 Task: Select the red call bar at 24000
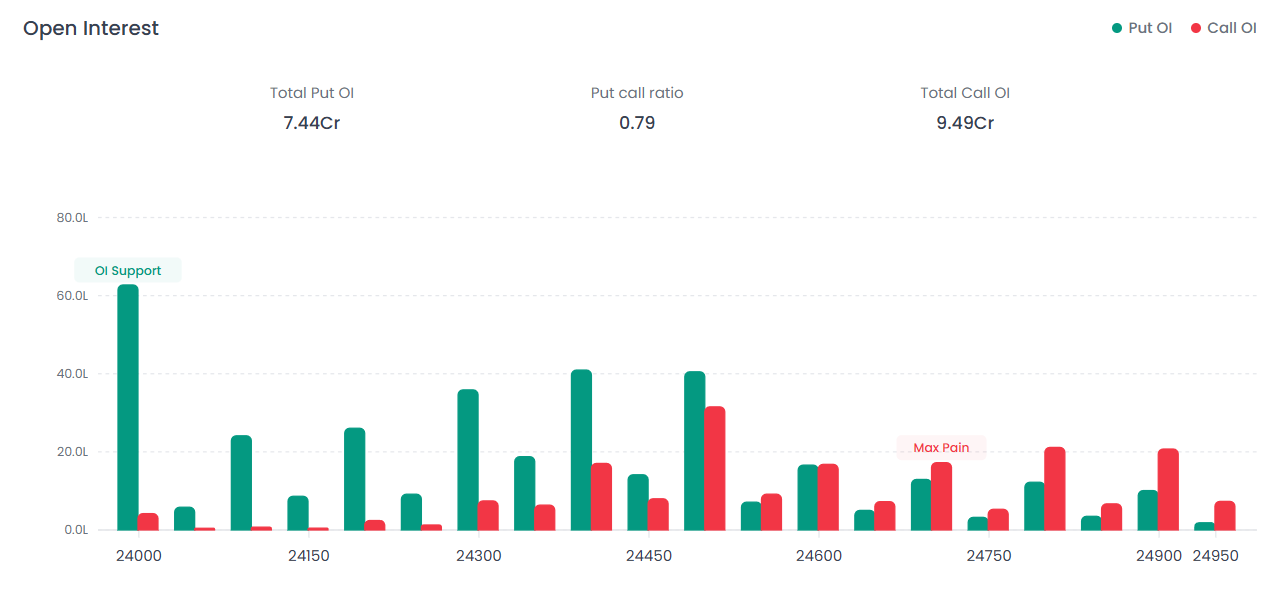148,521
